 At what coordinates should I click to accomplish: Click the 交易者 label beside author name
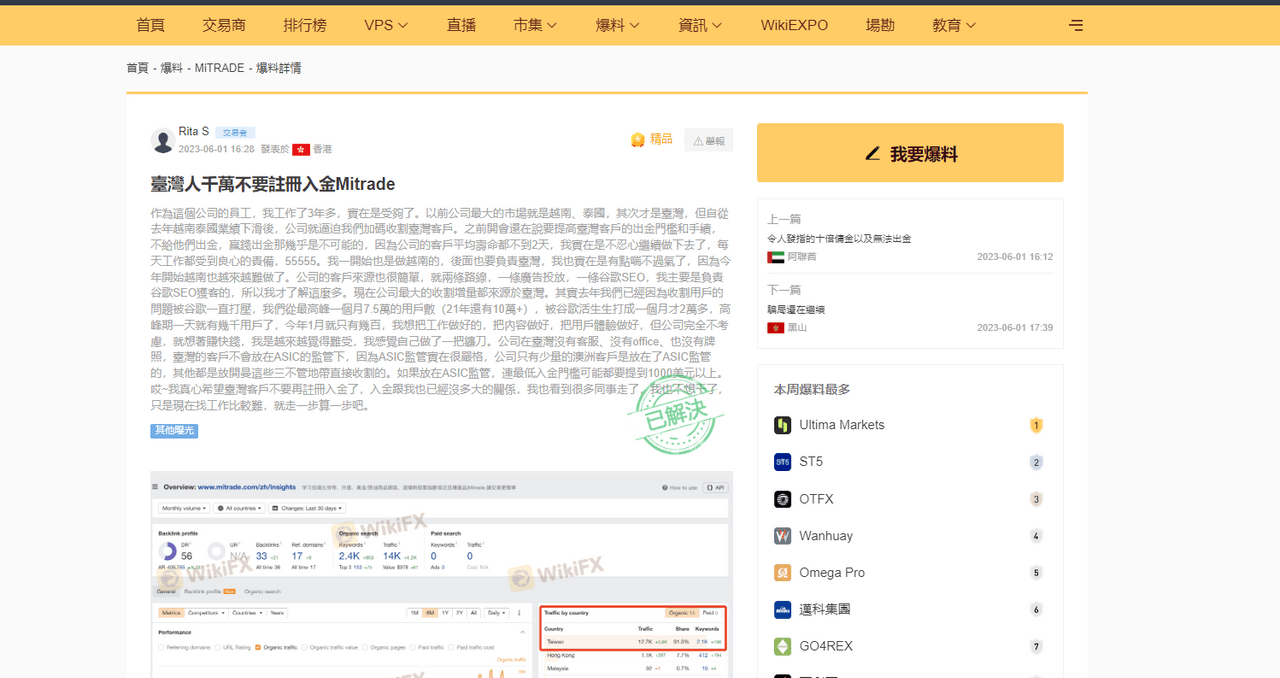tap(235, 132)
